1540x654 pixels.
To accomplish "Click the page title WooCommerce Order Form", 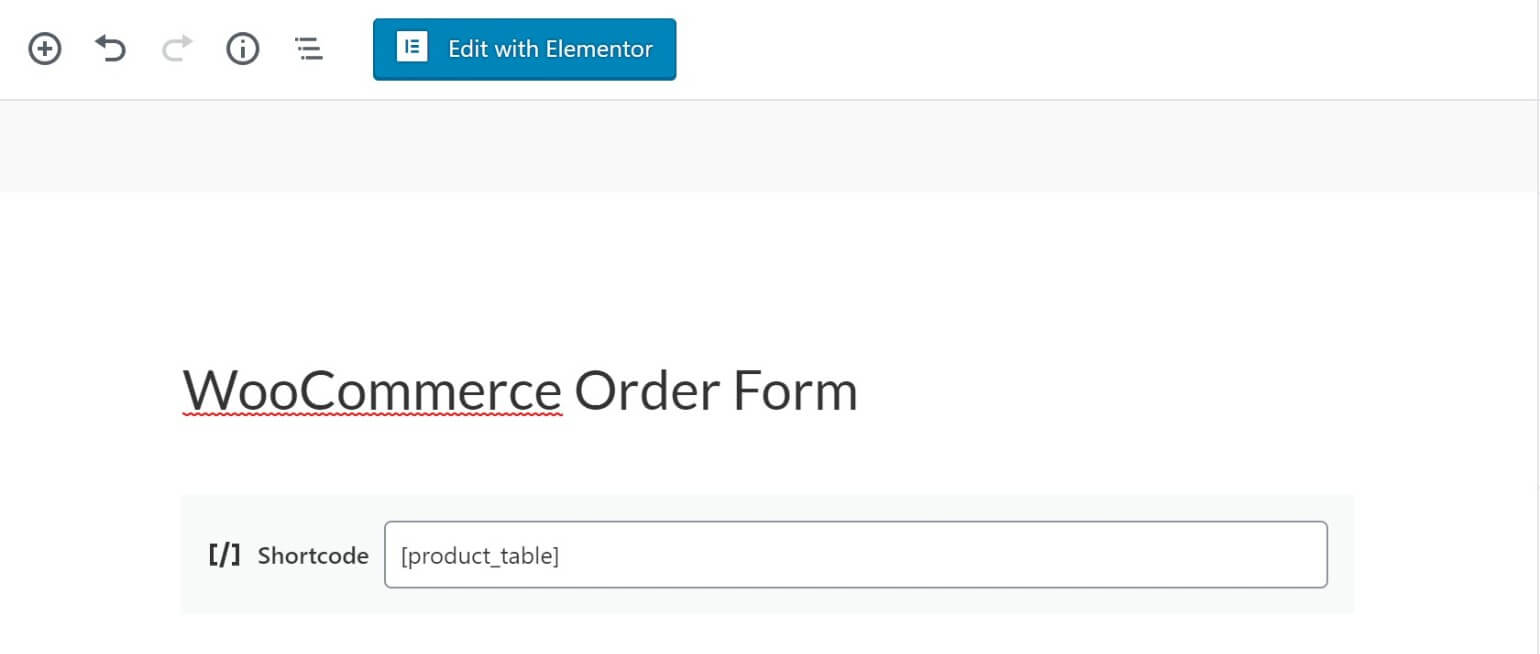I will point(519,390).
